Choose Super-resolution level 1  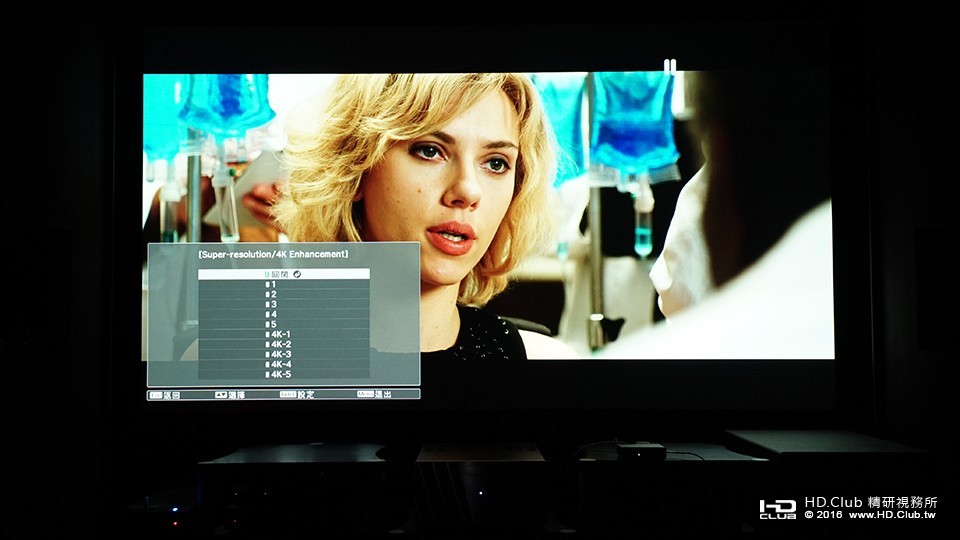283,285
